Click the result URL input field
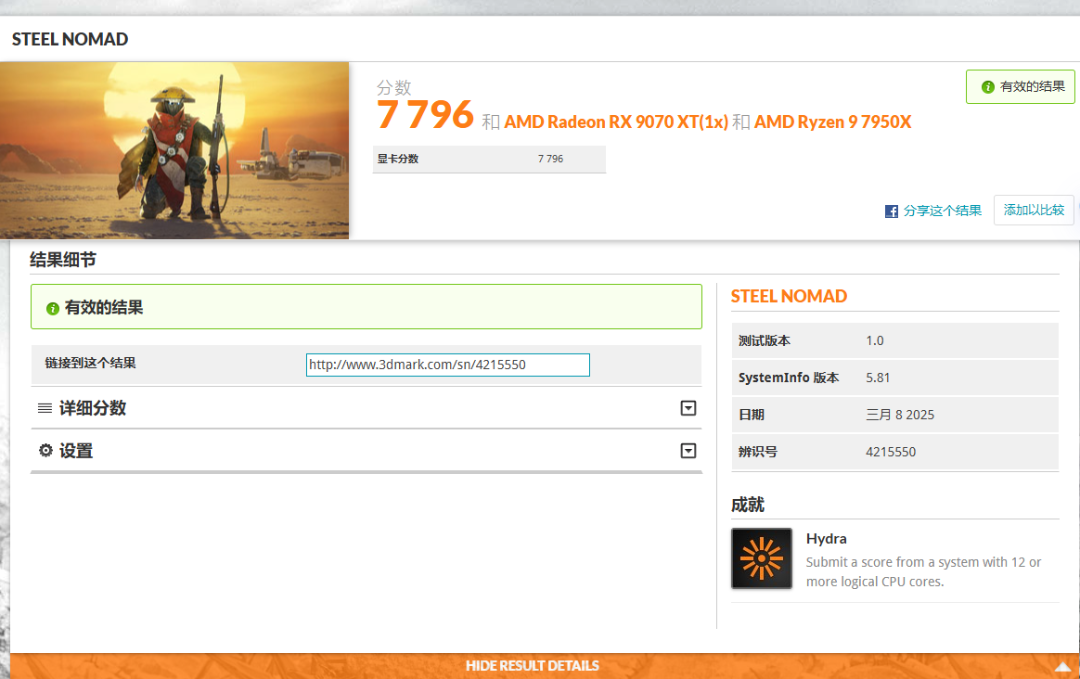Image resolution: width=1080 pixels, height=679 pixels. (447, 365)
